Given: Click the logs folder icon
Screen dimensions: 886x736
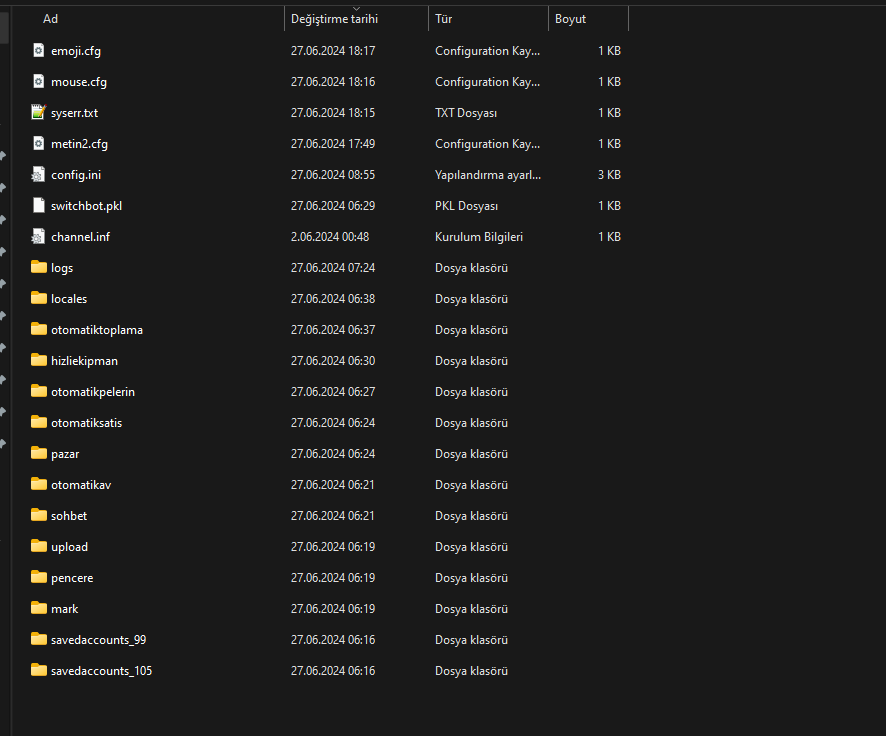Looking at the screenshot, I should 38,267.
